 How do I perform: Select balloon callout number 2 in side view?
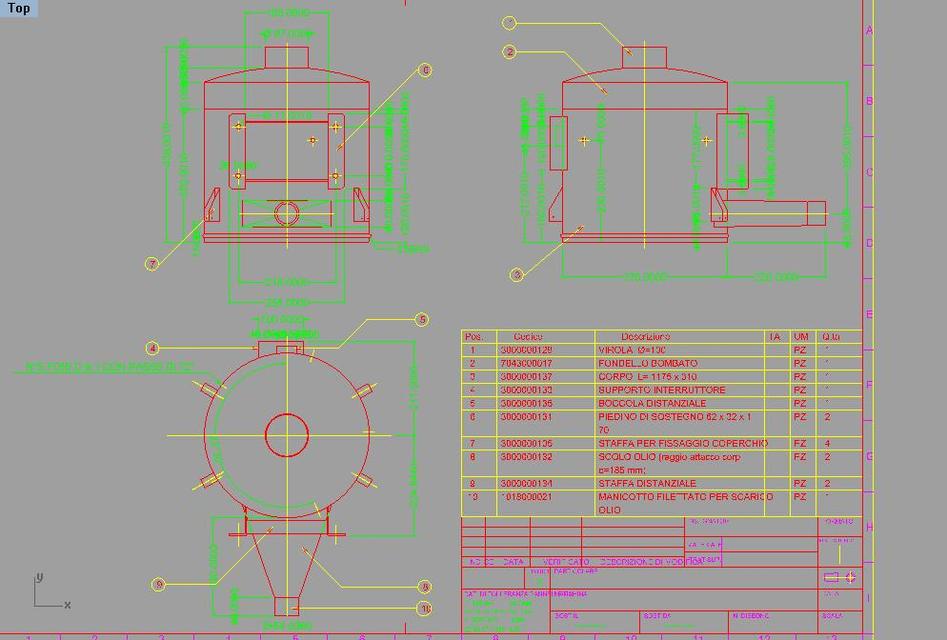pyautogui.click(x=510, y=52)
